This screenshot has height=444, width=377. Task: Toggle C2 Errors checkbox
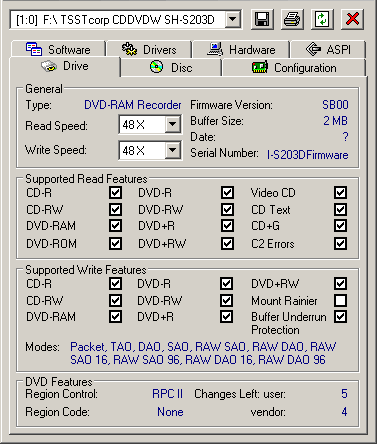340,243
